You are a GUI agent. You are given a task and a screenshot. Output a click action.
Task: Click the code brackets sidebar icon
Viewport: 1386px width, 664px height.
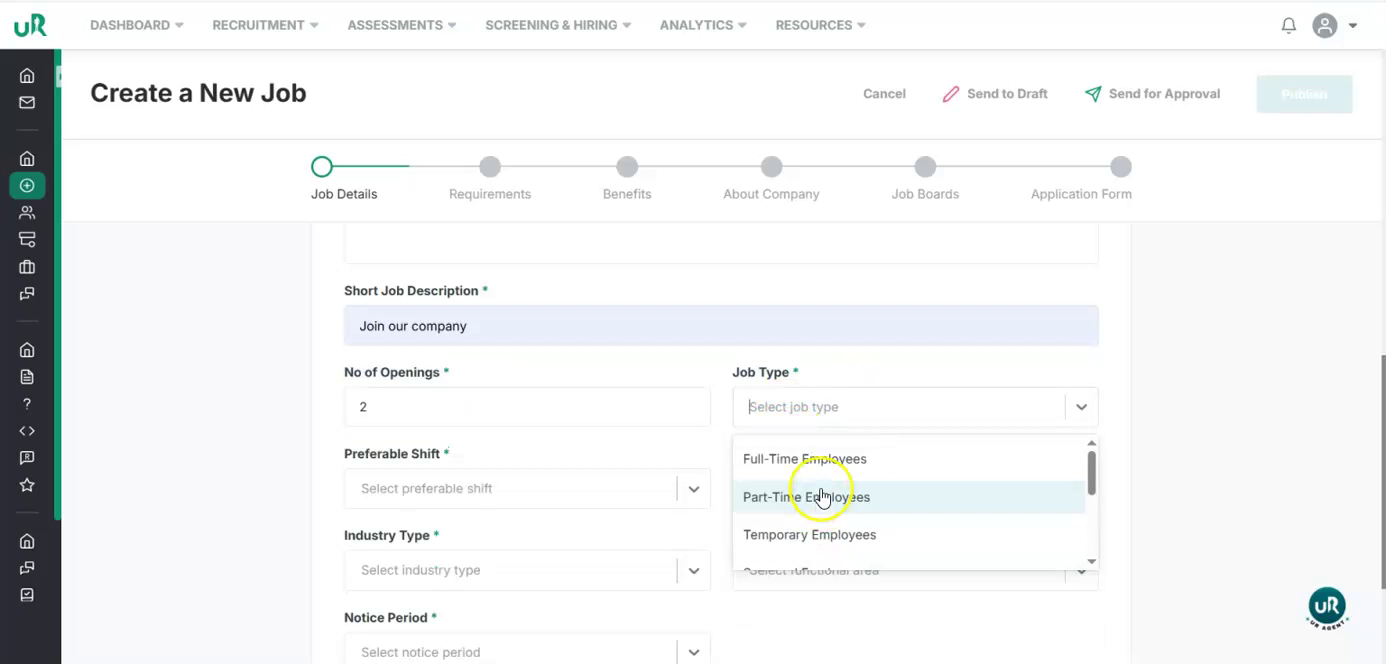coord(27,431)
